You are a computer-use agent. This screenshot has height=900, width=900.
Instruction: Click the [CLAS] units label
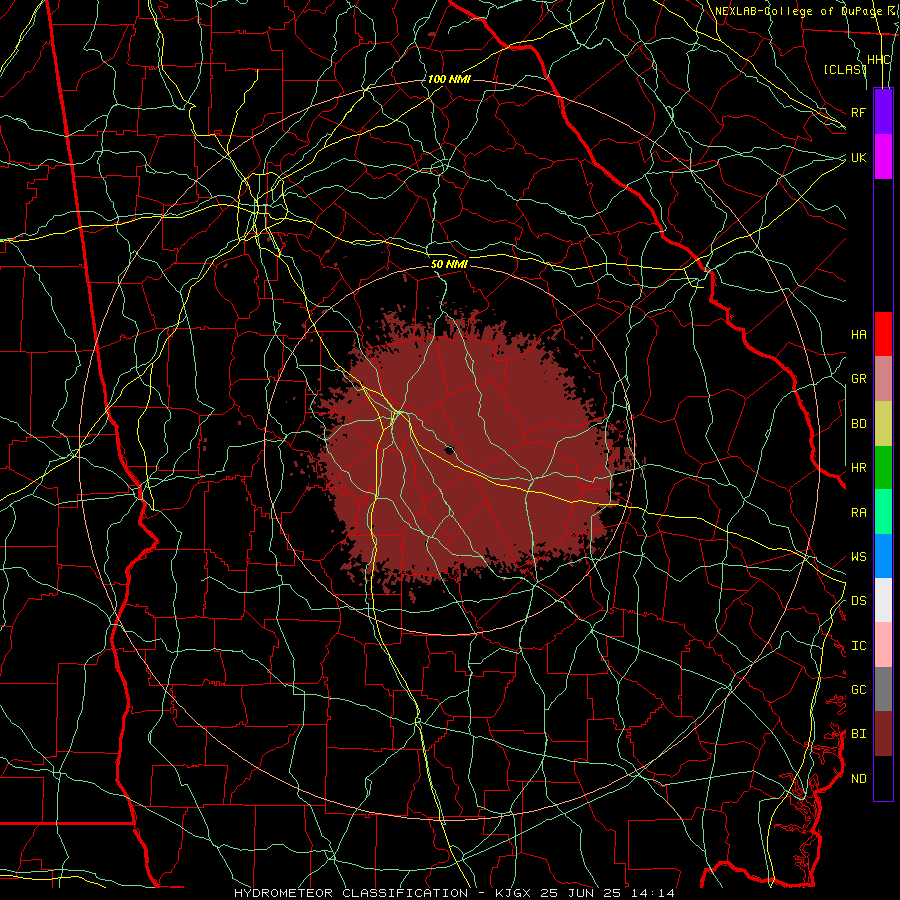pos(844,69)
